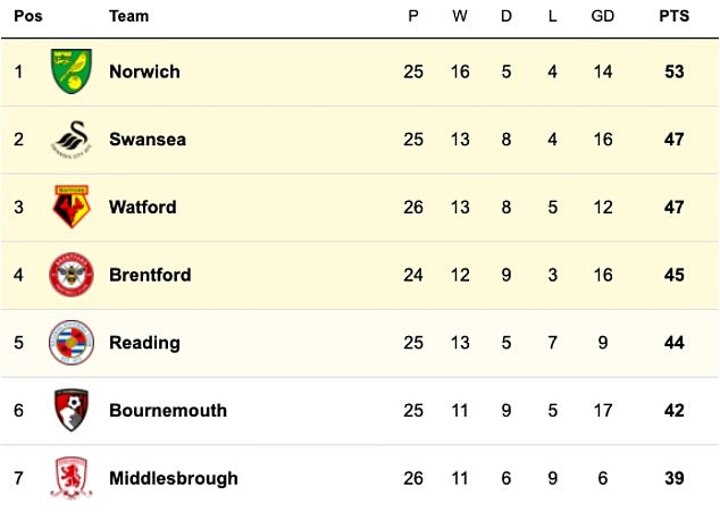The image size is (720, 512).
Task: Click the Middlesbrough lion crest
Action: (72, 477)
